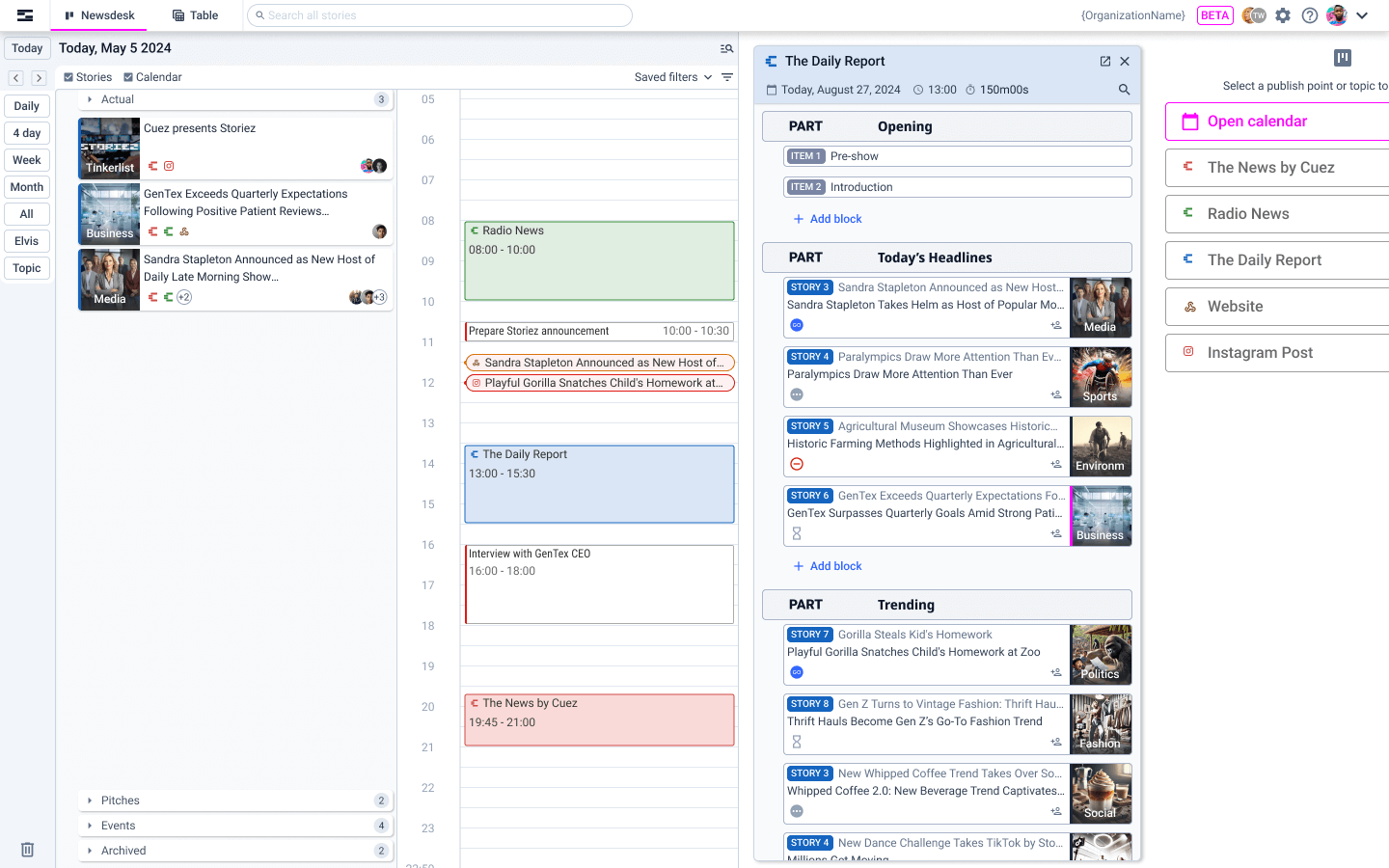This screenshot has width=1389, height=868.
Task: Open the Interview with GenTex CEO event
Action: [x=599, y=584]
